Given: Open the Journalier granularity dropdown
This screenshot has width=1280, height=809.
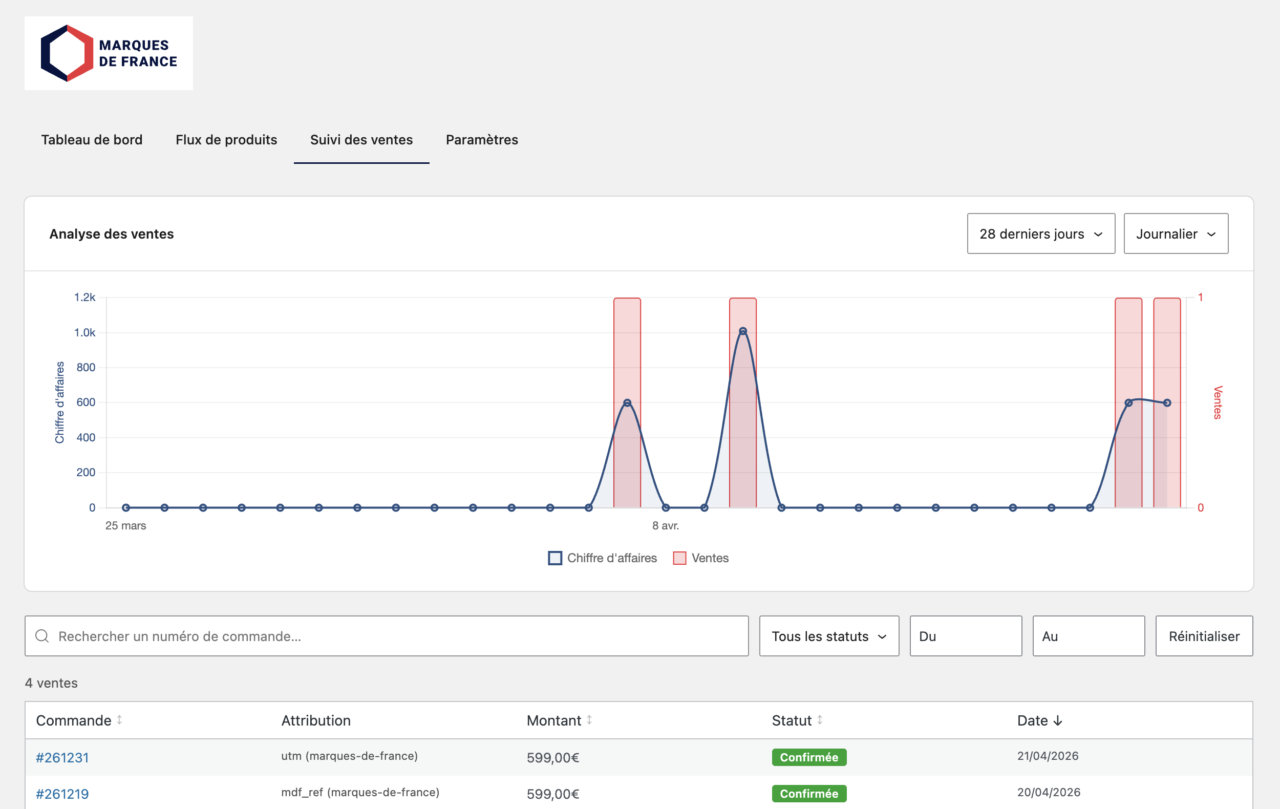Looking at the screenshot, I should [1176, 234].
